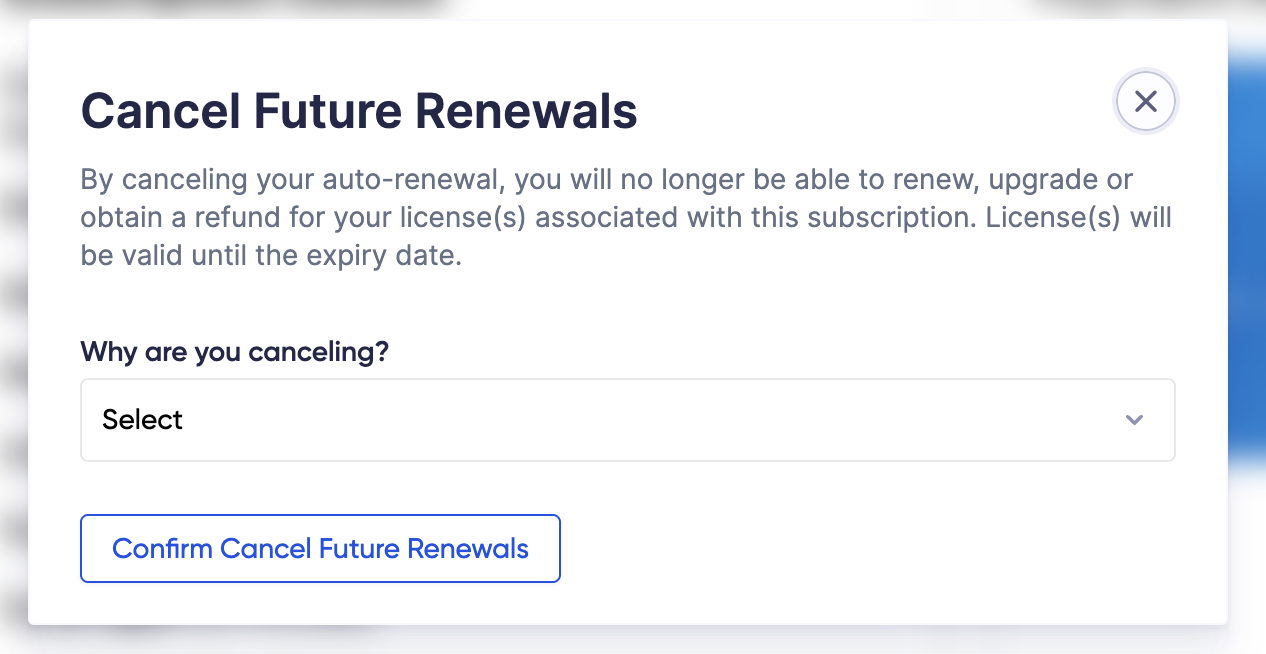Close the Cancel Future Renewals dialog
This screenshot has width=1266, height=654.
tap(1146, 101)
